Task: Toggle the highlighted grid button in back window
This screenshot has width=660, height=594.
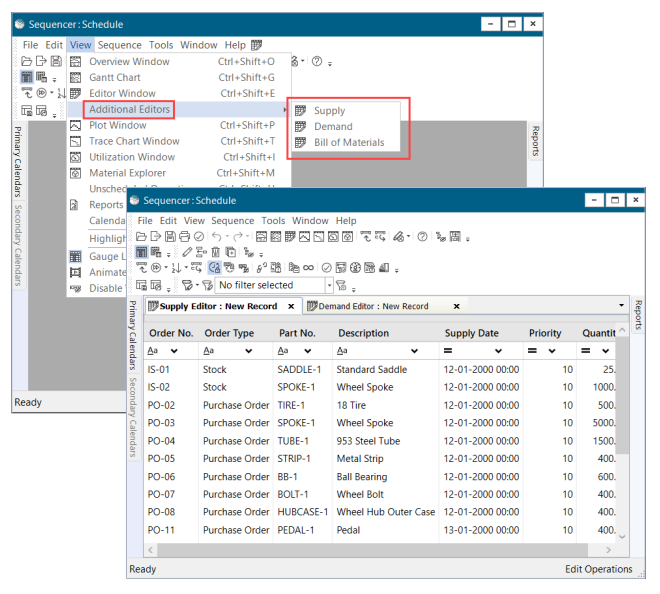Action: point(27,77)
